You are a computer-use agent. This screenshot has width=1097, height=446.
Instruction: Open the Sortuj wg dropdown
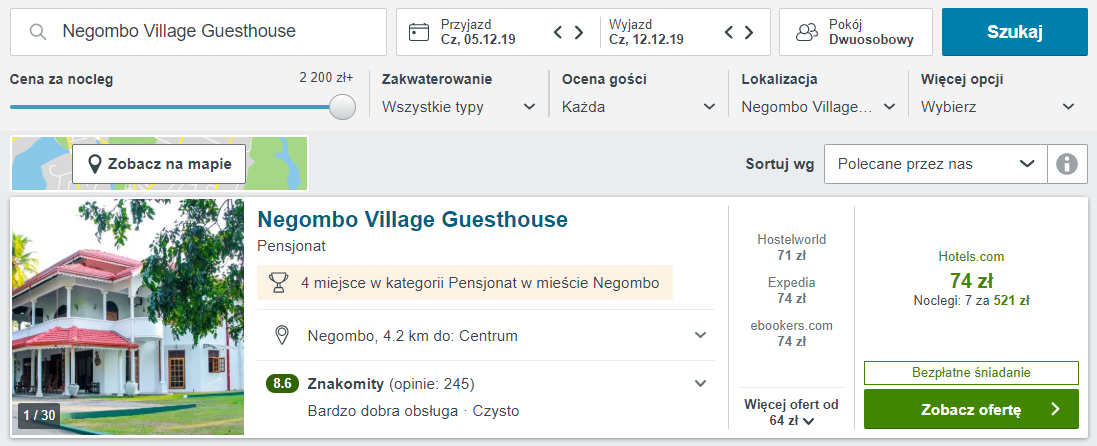point(935,164)
